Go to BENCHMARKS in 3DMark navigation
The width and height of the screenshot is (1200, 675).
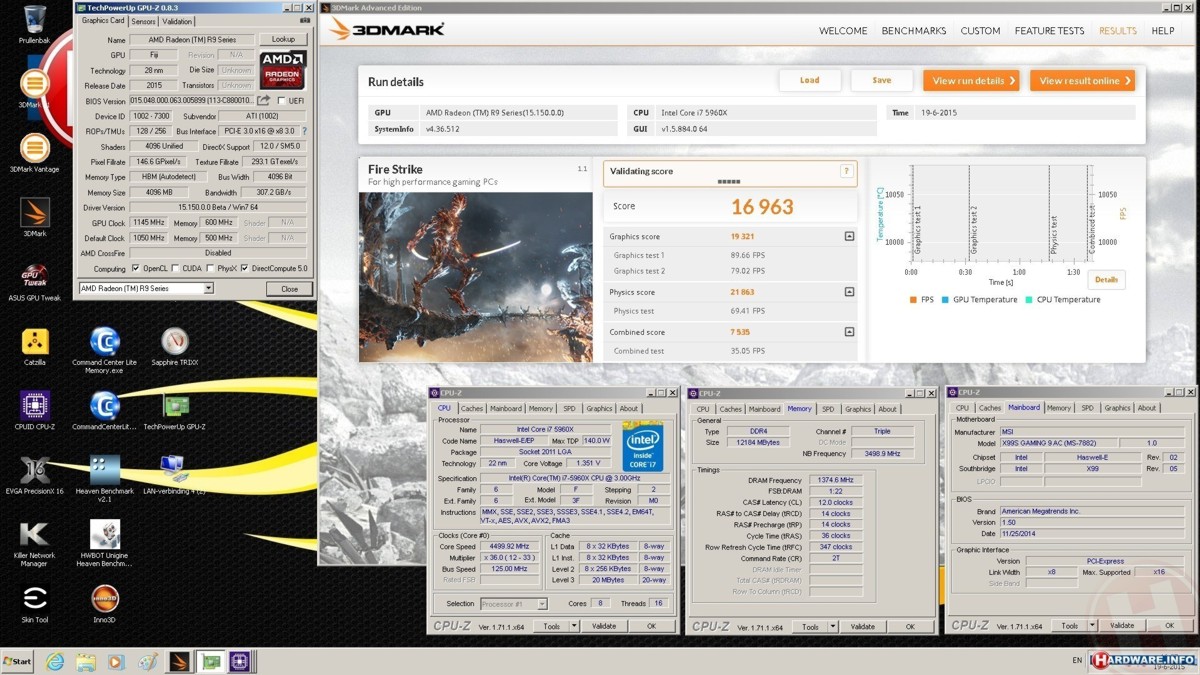(x=913, y=31)
